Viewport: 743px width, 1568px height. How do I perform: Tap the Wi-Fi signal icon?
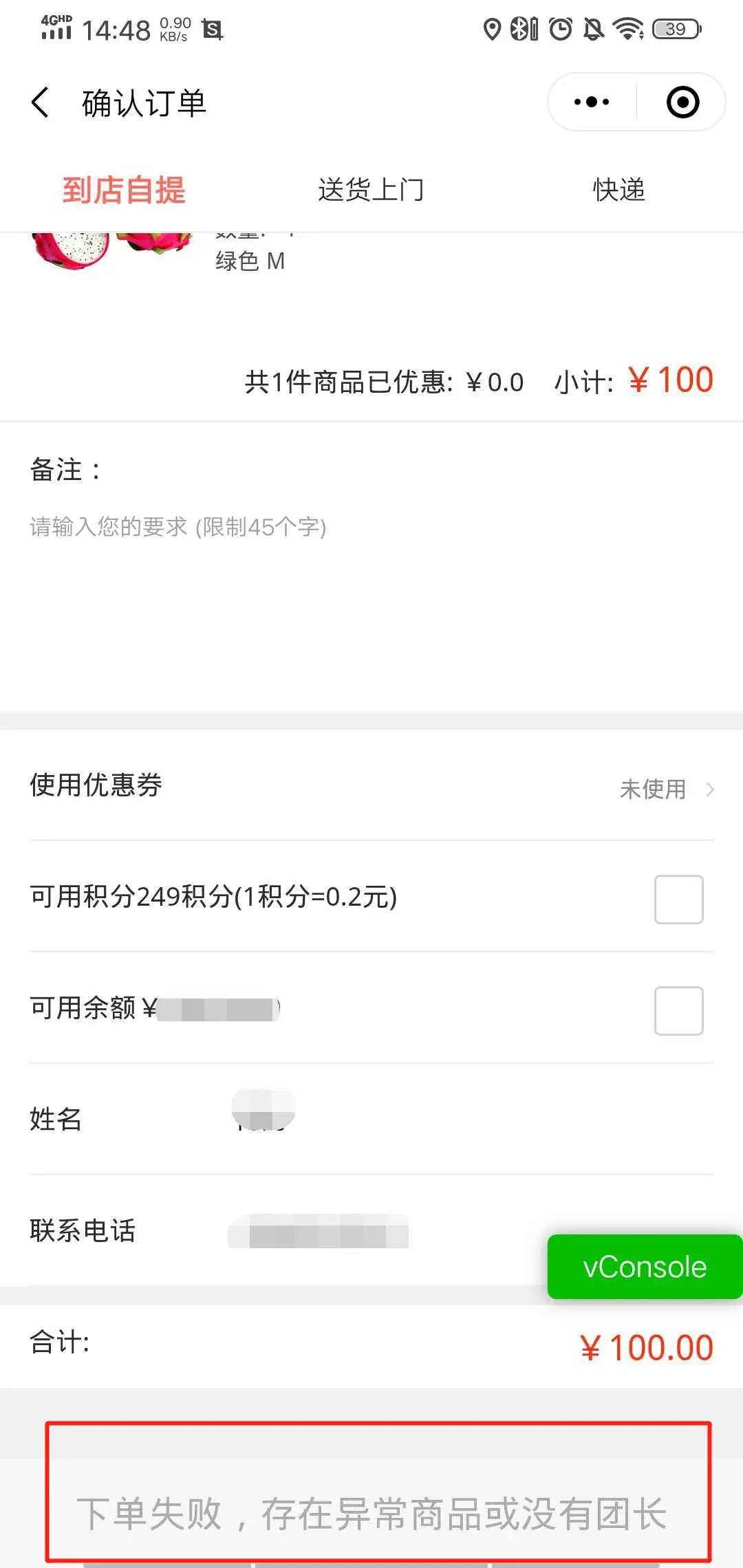tap(627, 30)
